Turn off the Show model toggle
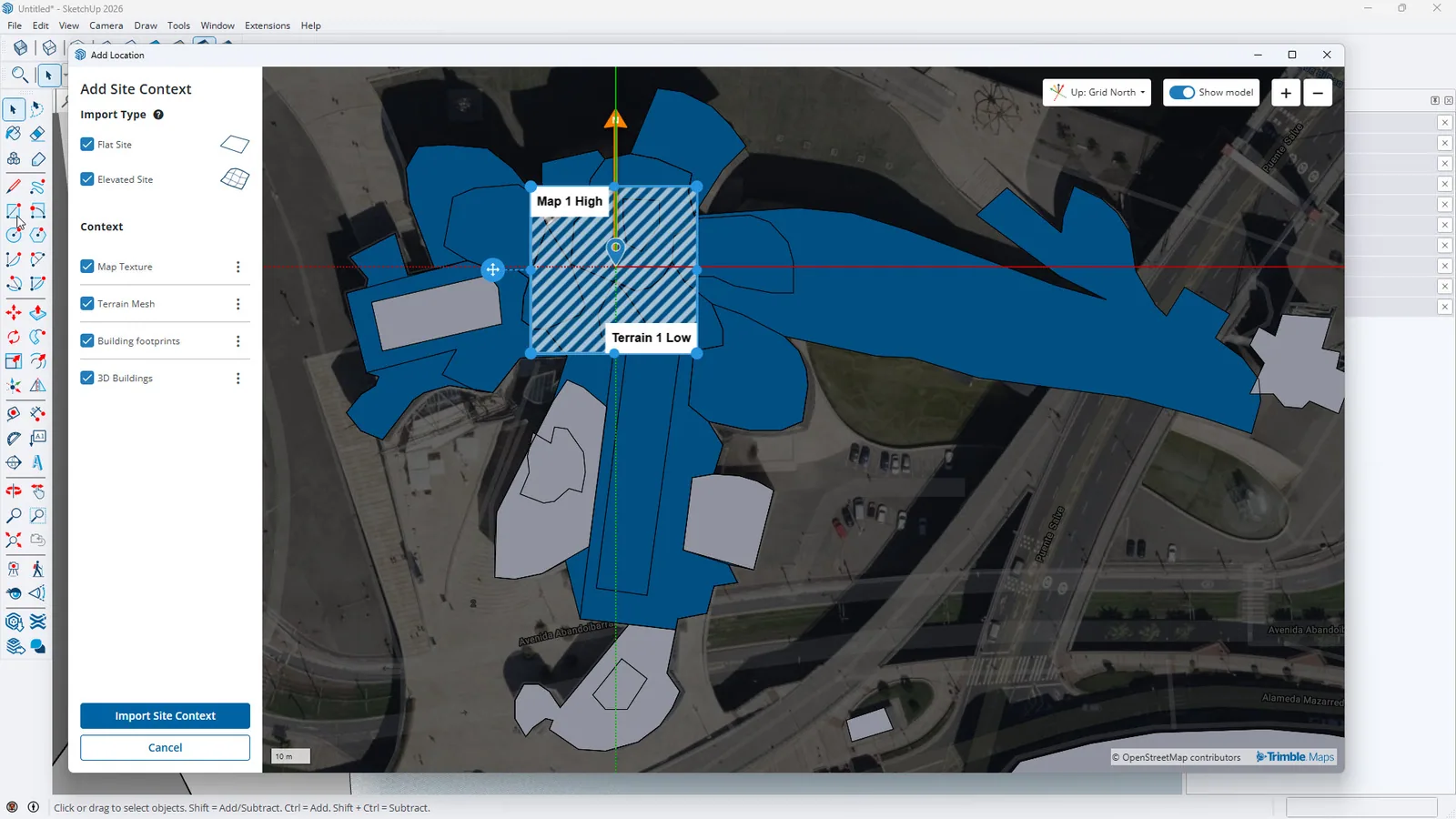Image resolution: width=1456 pixels, height=819 pixels. [1181, 93]
